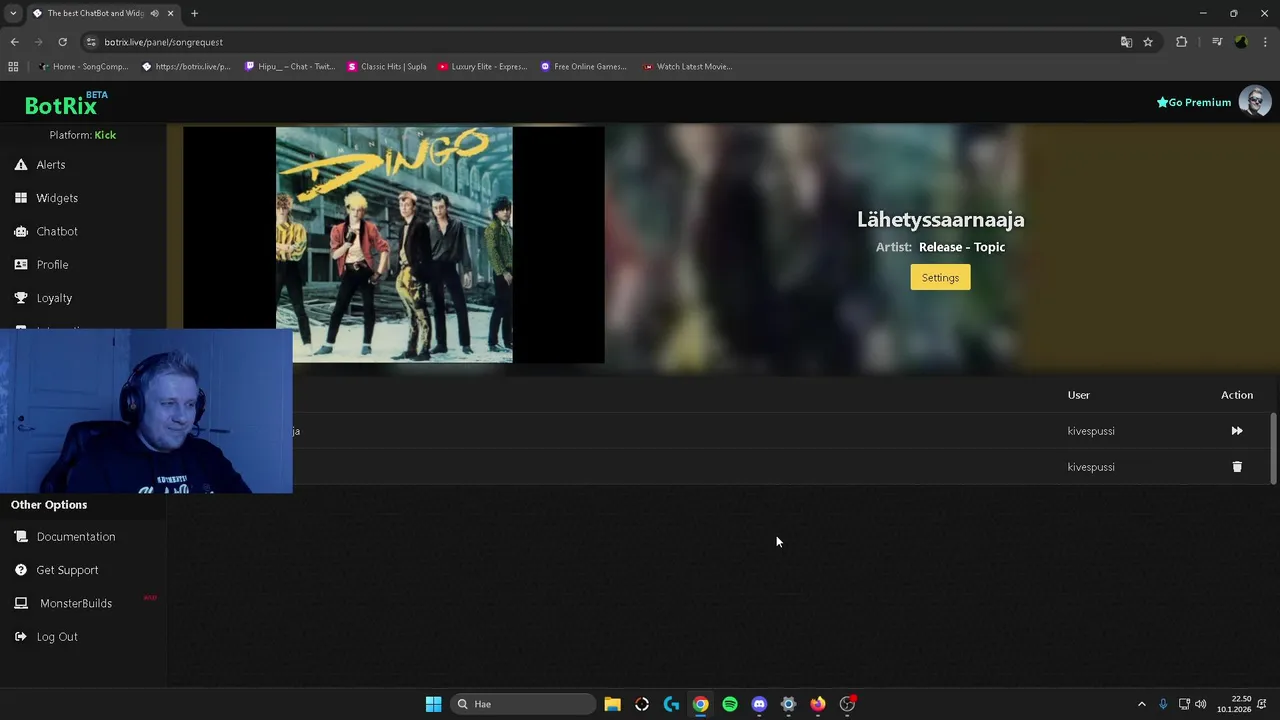View site information icon
The width and height of the screenshot is (1280, 720).
tap(91, 42)
